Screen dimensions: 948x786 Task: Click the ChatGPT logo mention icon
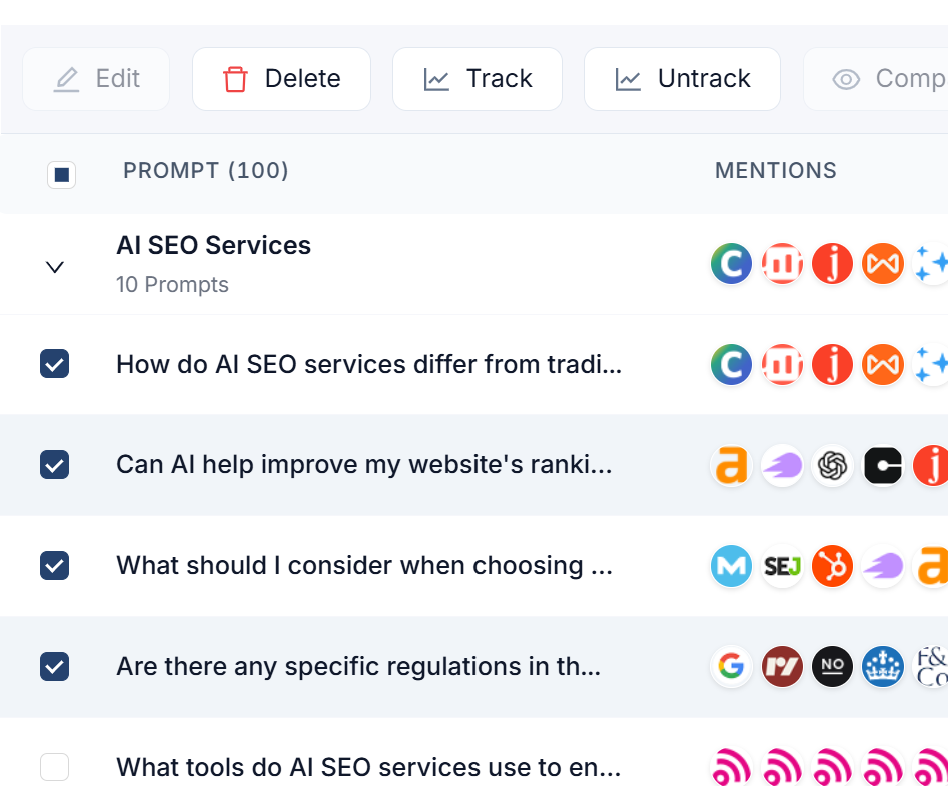pos(832,465)
